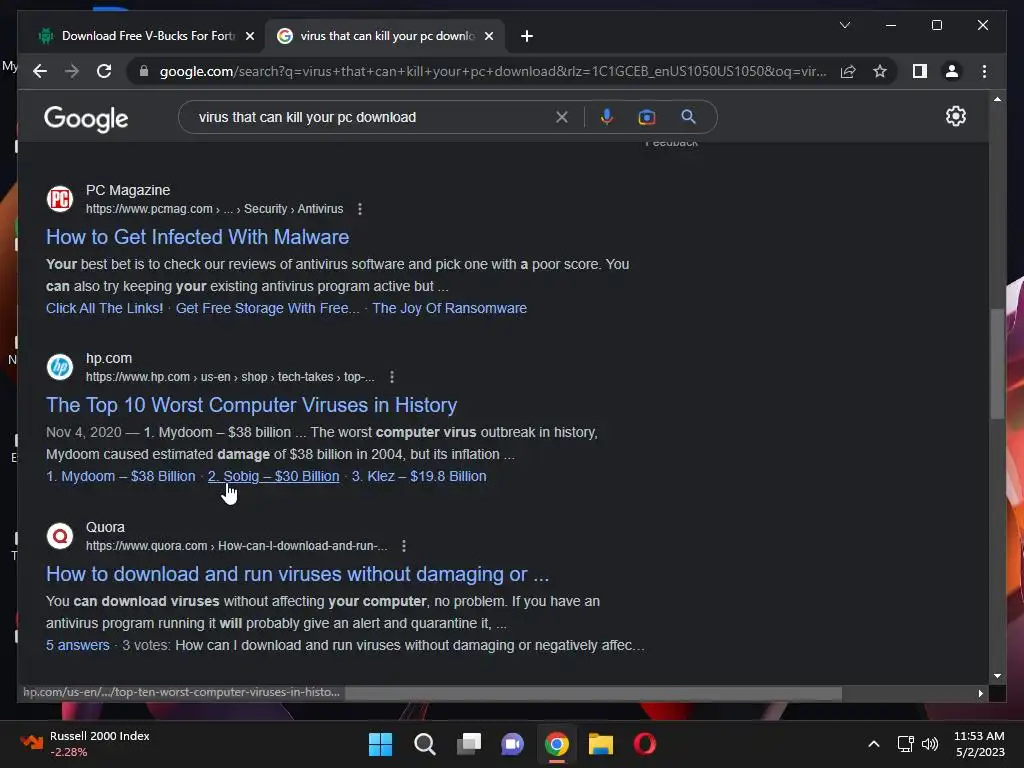Image resolution: width=1024 pixels, height=768 pixels.
Task: Open the Russell 2000 Index widget
Action: point(85,744)
